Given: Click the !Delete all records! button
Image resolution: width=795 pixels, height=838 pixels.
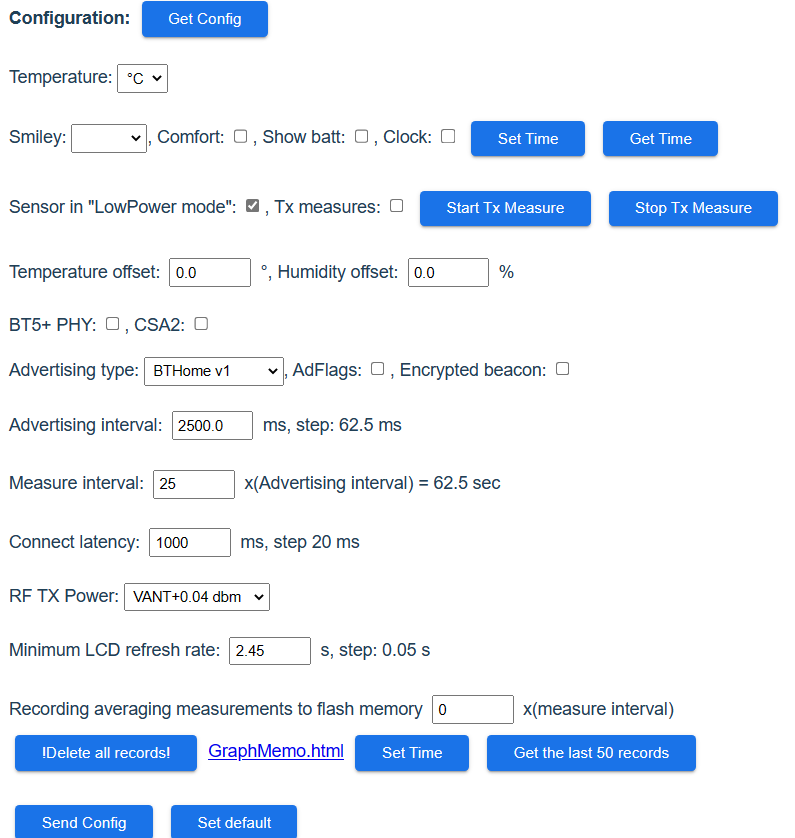Looking at the screenshot, I should point(105,753).
